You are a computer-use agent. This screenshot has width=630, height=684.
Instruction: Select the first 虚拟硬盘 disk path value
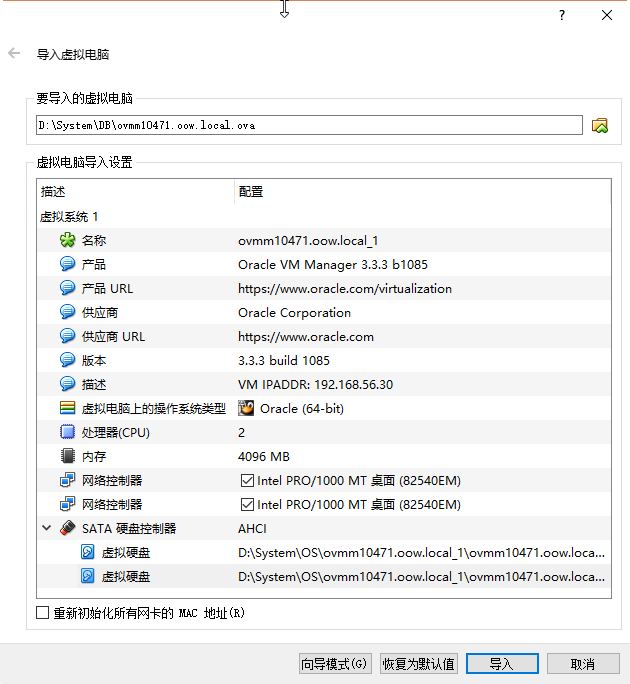[421, 552]
